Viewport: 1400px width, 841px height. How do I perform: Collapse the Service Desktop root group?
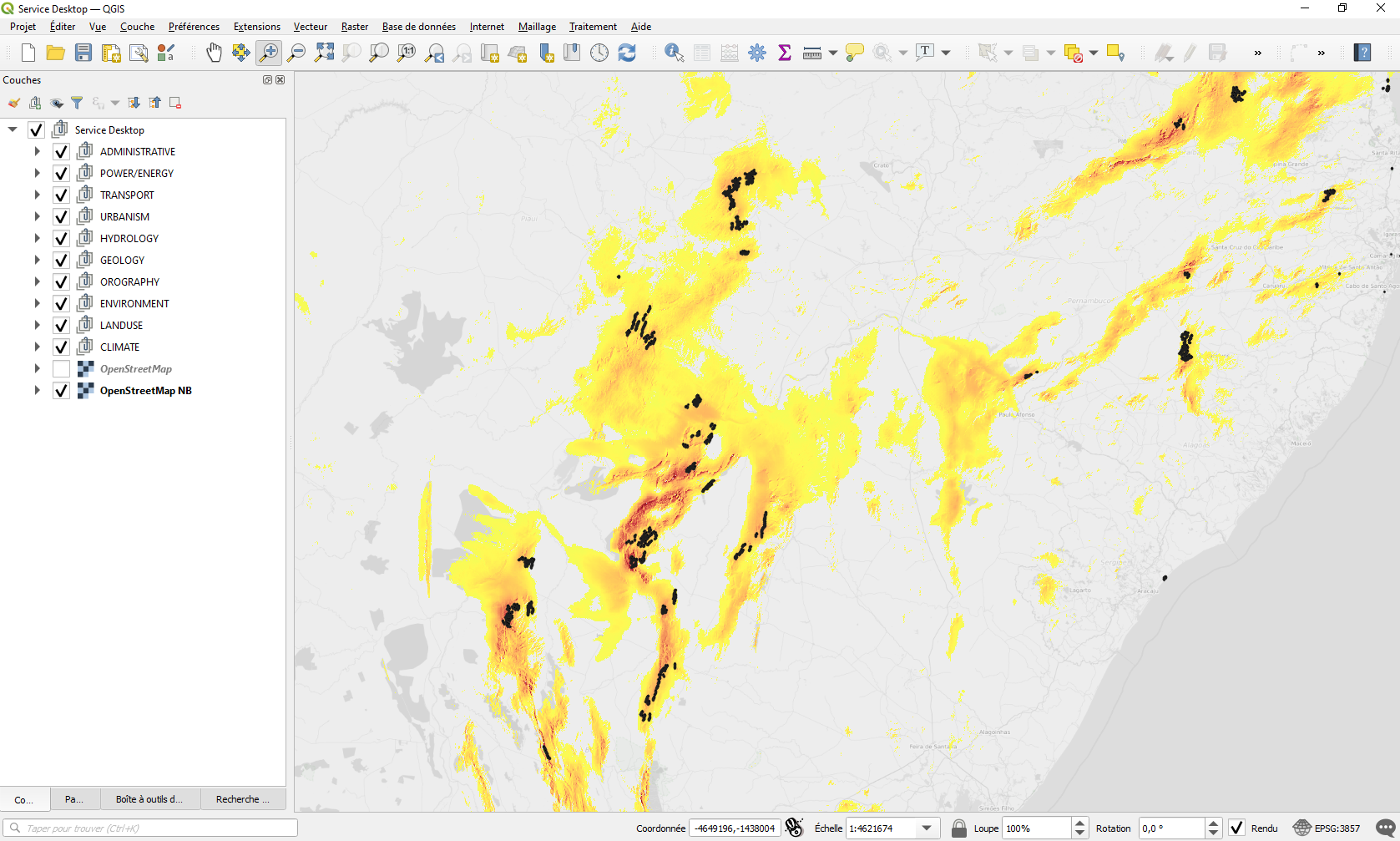(13, 129)
